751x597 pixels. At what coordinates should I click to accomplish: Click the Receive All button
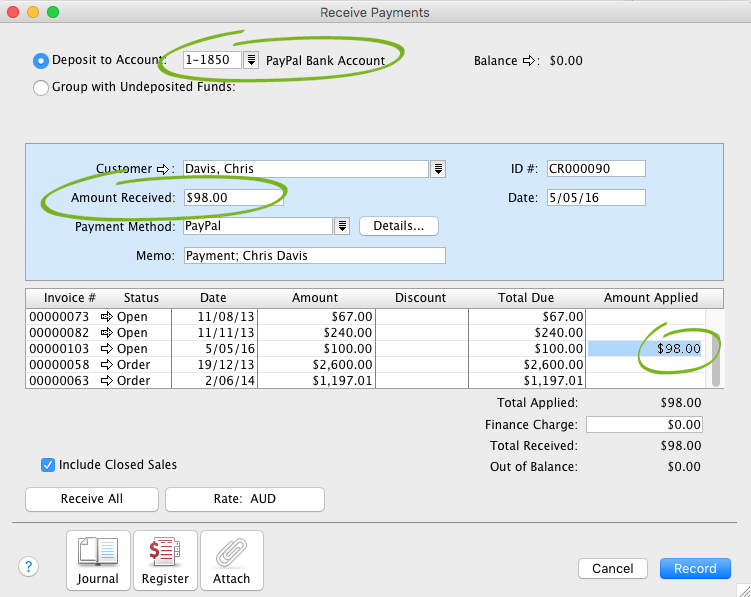point(92,499)
